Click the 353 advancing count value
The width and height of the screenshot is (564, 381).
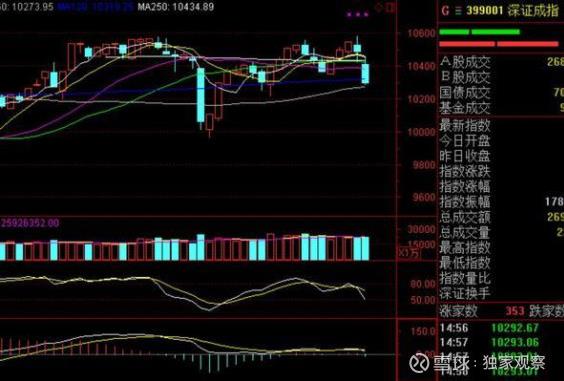click(515, 311)
